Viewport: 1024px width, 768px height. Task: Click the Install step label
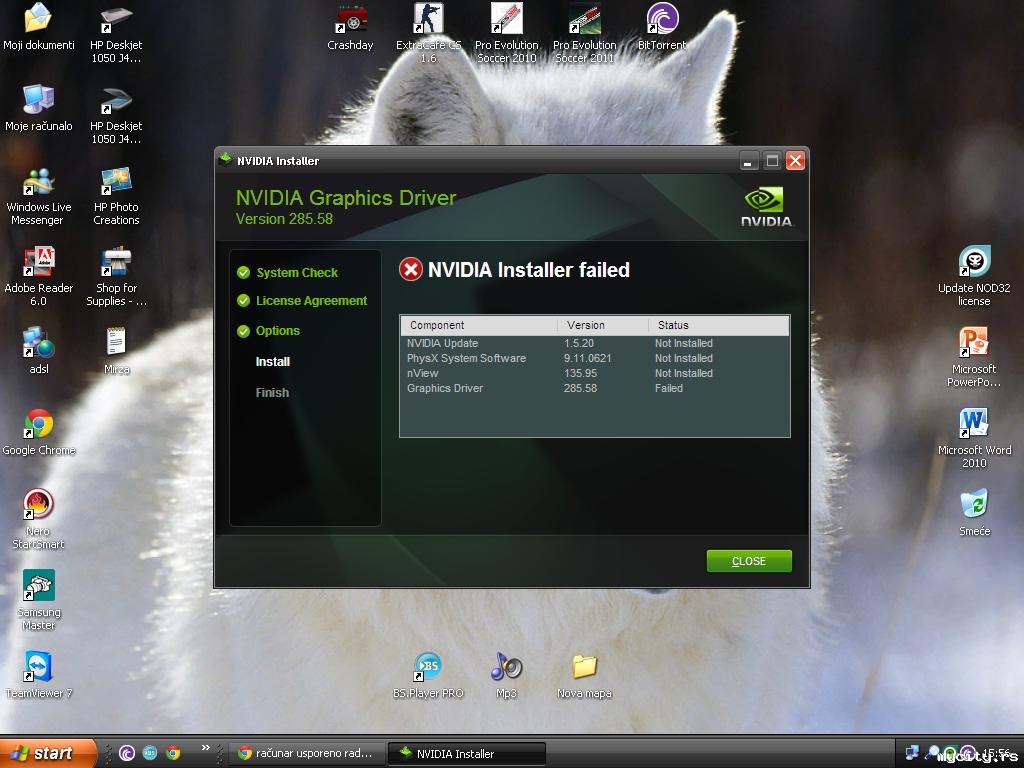pos(272,361)
